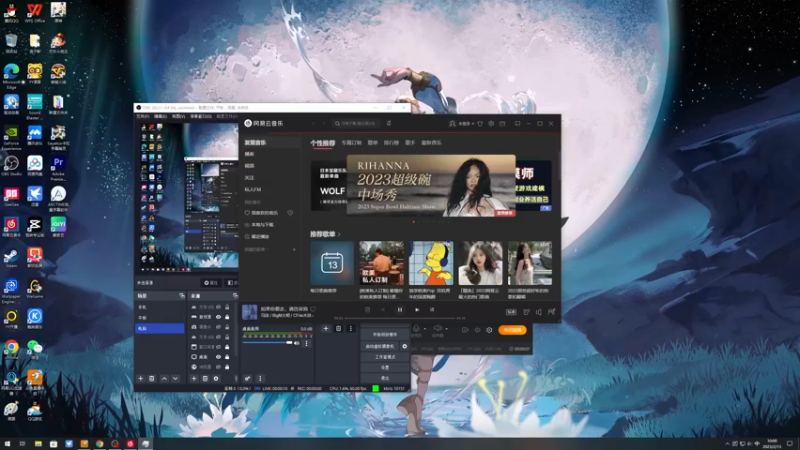Move scene down with chevron in OBS Scenes
The width and height of the screenshot is (800, 450).
[176, 379]
